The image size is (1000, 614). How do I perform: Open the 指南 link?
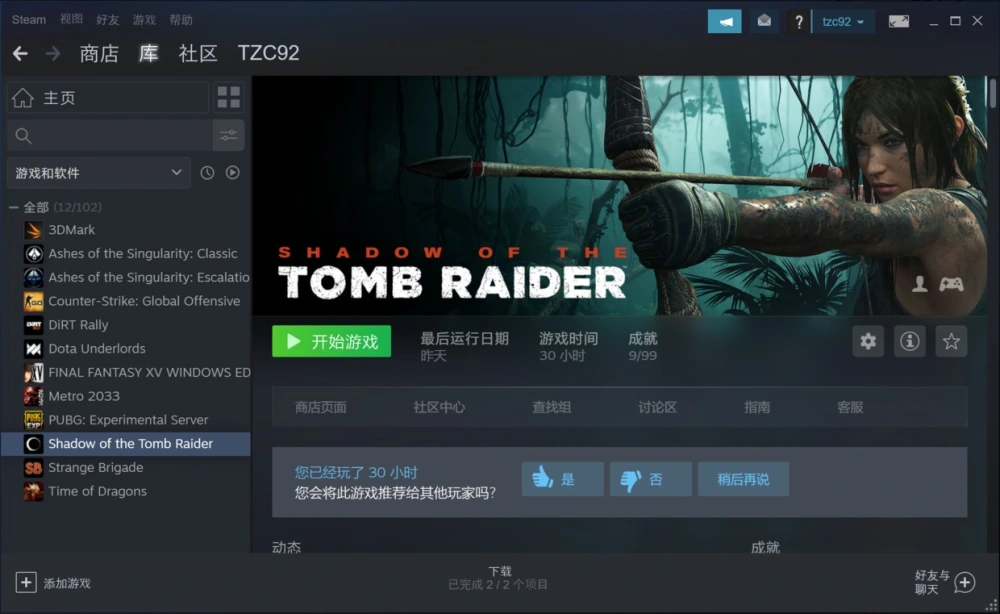click(x=757, y=407)
